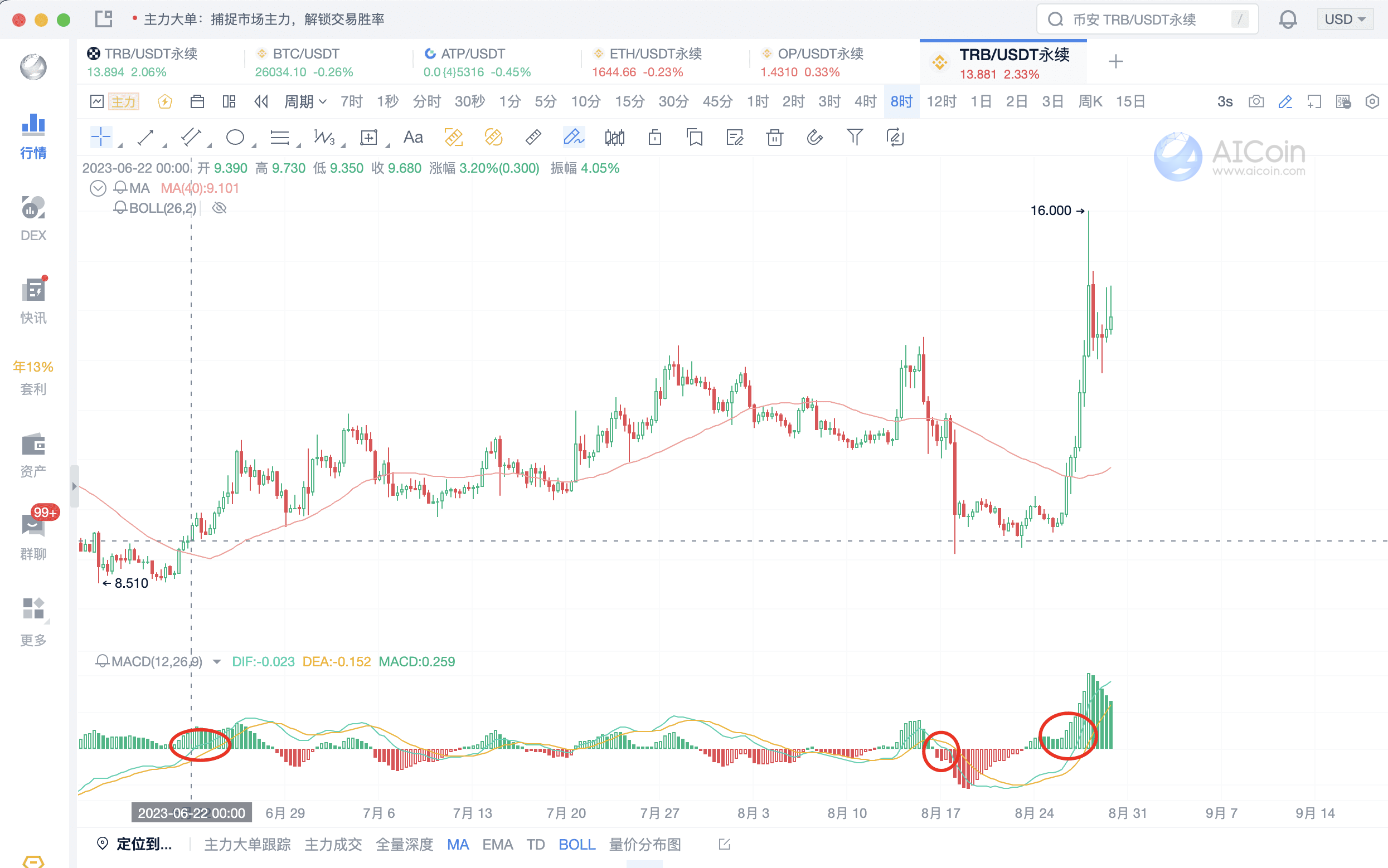Viewport: 1388px width, 868px height.
Task: Select the 1日 timeframe
Action: (x=981, y=101)
